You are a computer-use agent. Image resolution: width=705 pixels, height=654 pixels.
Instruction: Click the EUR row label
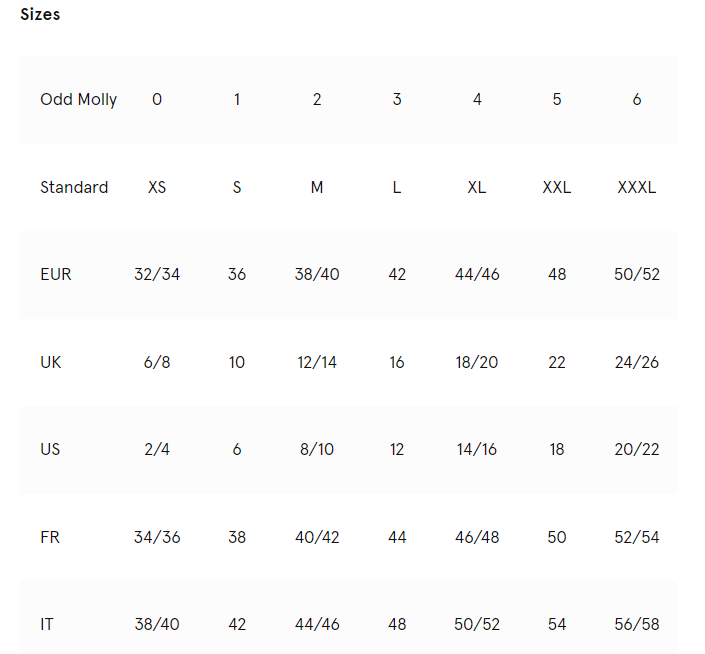[x=56, y=274]
